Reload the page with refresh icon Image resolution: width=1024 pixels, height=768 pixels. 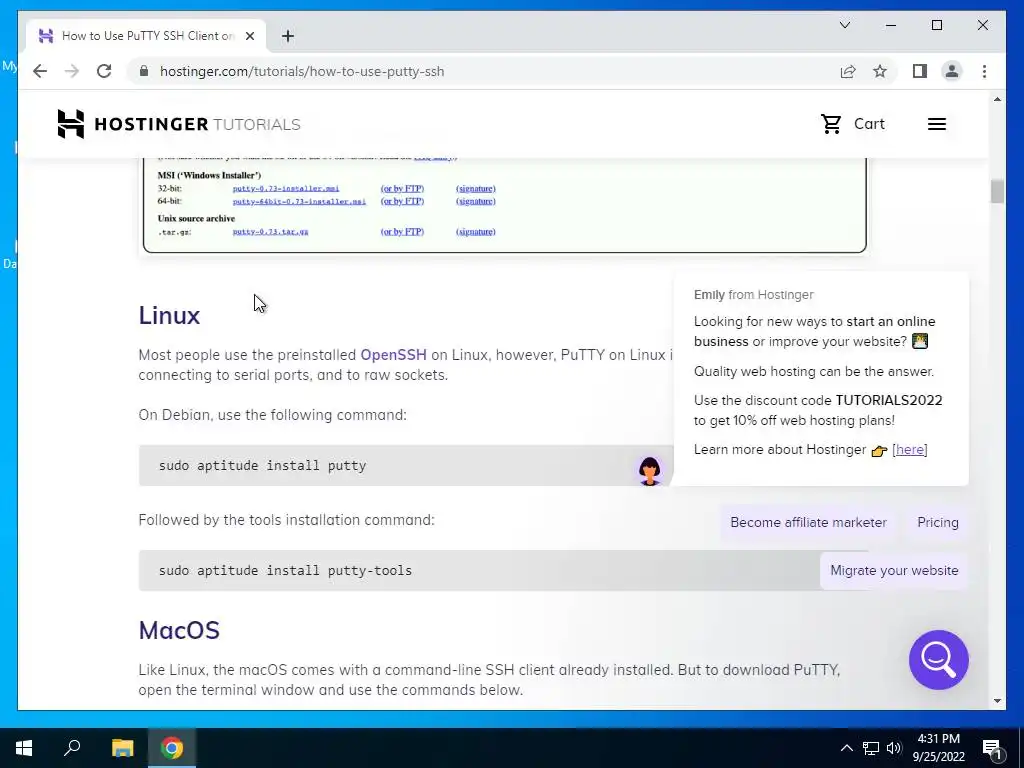(104, 71)
